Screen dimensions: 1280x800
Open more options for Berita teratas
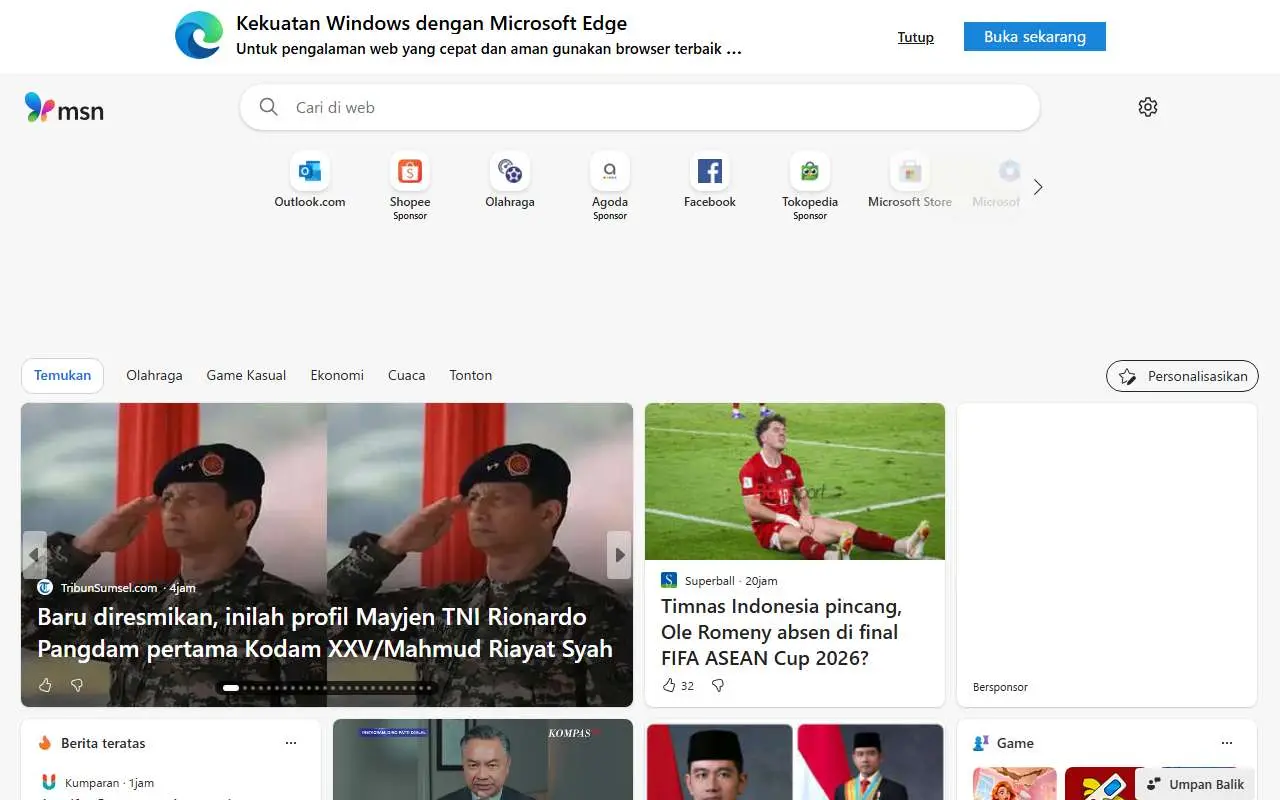click(x=291, y=743)
